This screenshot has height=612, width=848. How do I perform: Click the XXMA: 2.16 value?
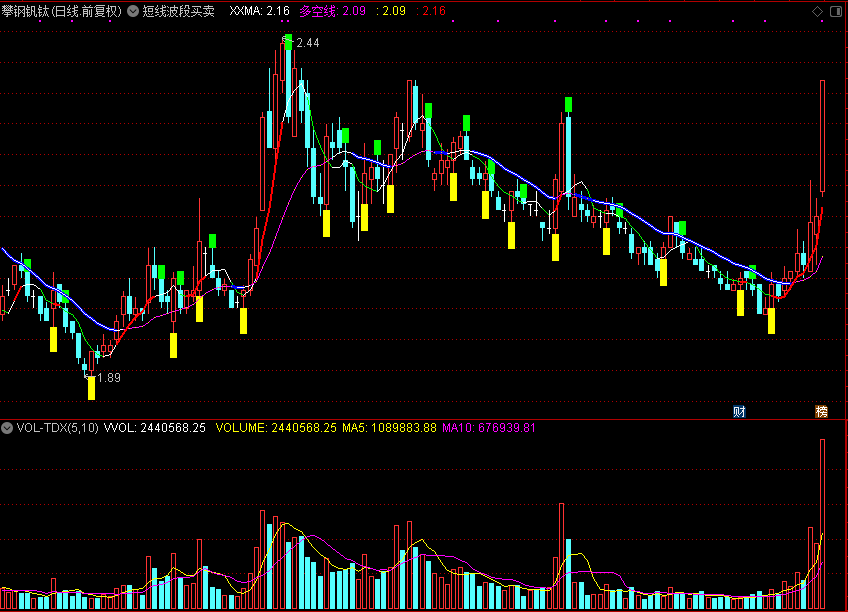[x=259, y=11]
